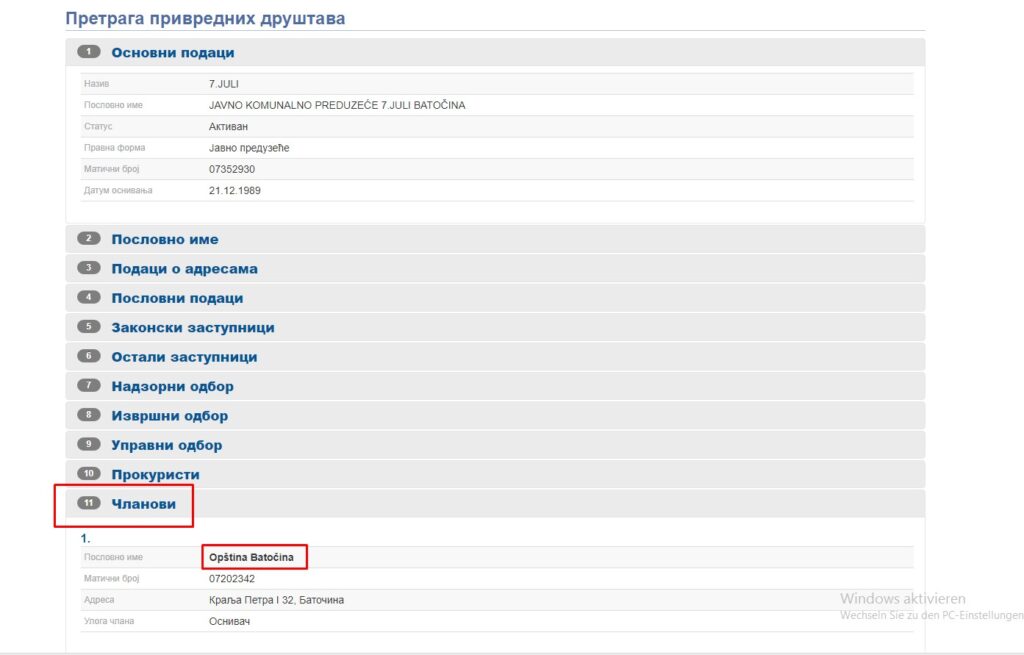
Task: Click the number 7 badge beside Надзорни одбор
Action: [x=89, y=386]
